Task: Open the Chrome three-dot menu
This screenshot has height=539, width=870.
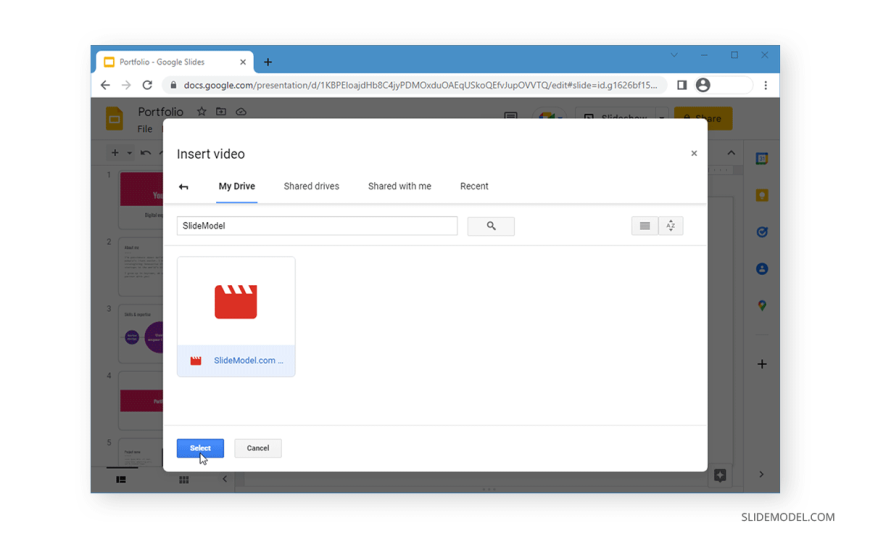Action: [766, 85]
